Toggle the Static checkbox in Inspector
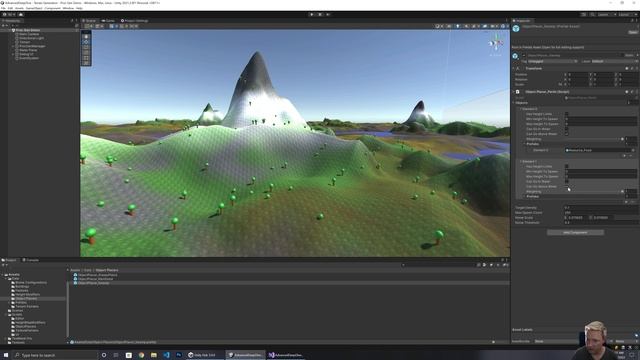Viewport: 640px width, 360px height. click(623, 55)
